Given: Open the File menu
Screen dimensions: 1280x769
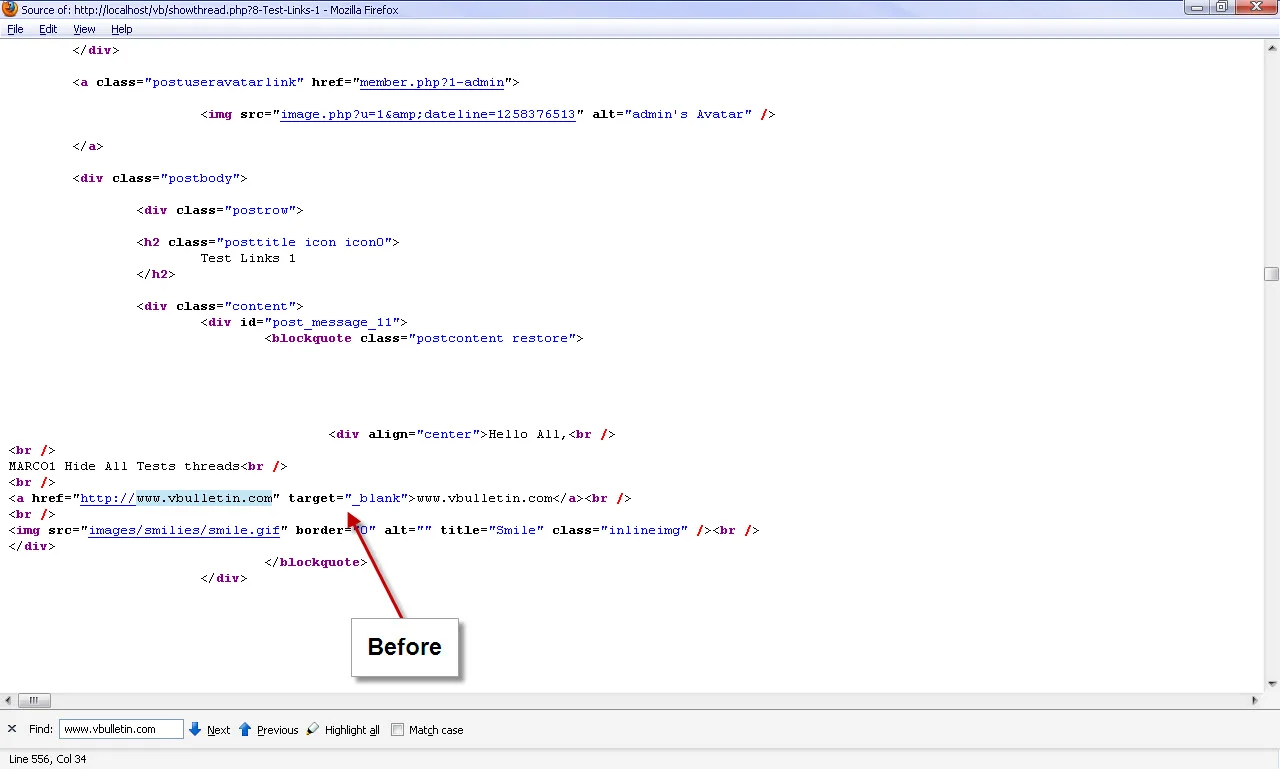Looking at the screenshot, I should point(15,30).
